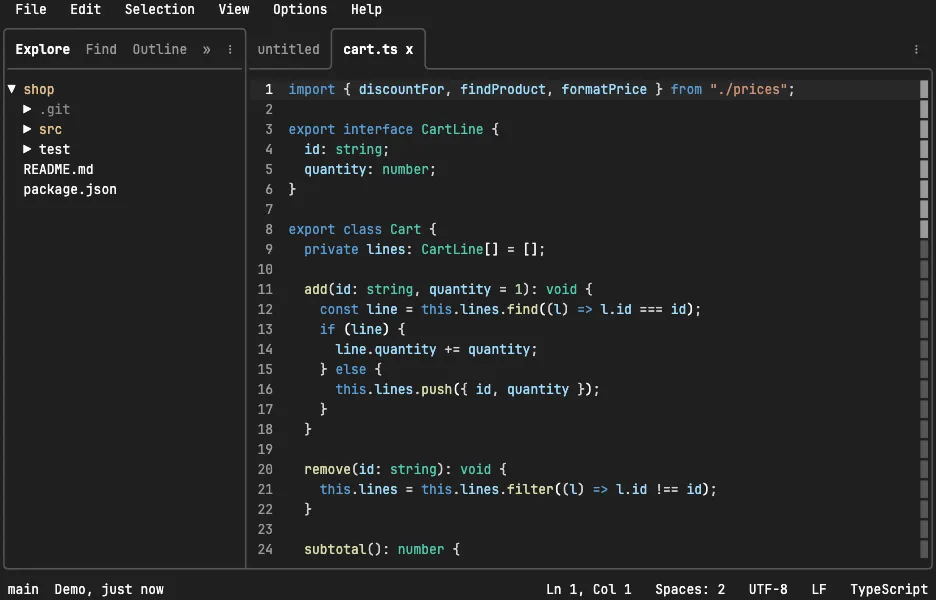The width and height of the screenshot is (936, 600).
Task: Expand the test folder
Action: pyautogui.click(x=27, y=149)
